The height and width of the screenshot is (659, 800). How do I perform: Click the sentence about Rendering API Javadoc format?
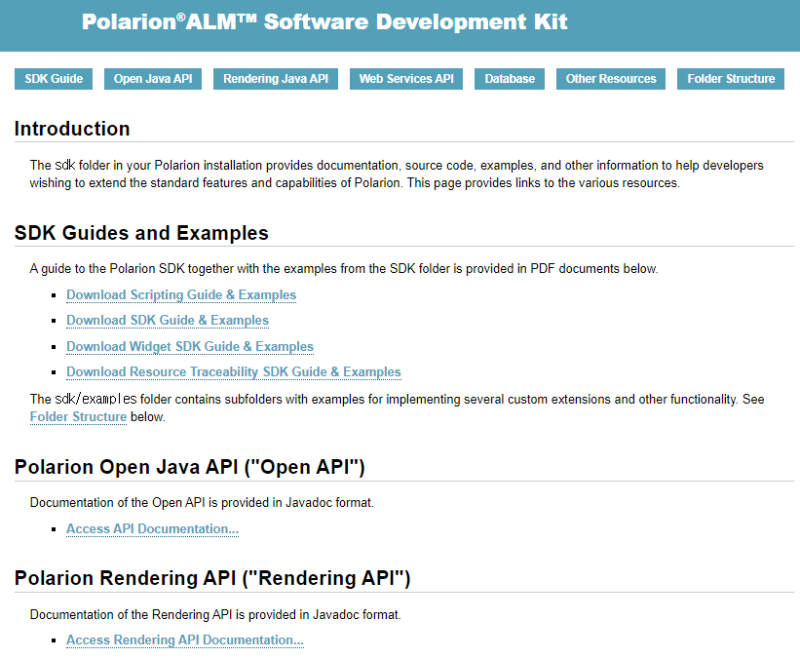pyautogui.click(x=215, y=615)
